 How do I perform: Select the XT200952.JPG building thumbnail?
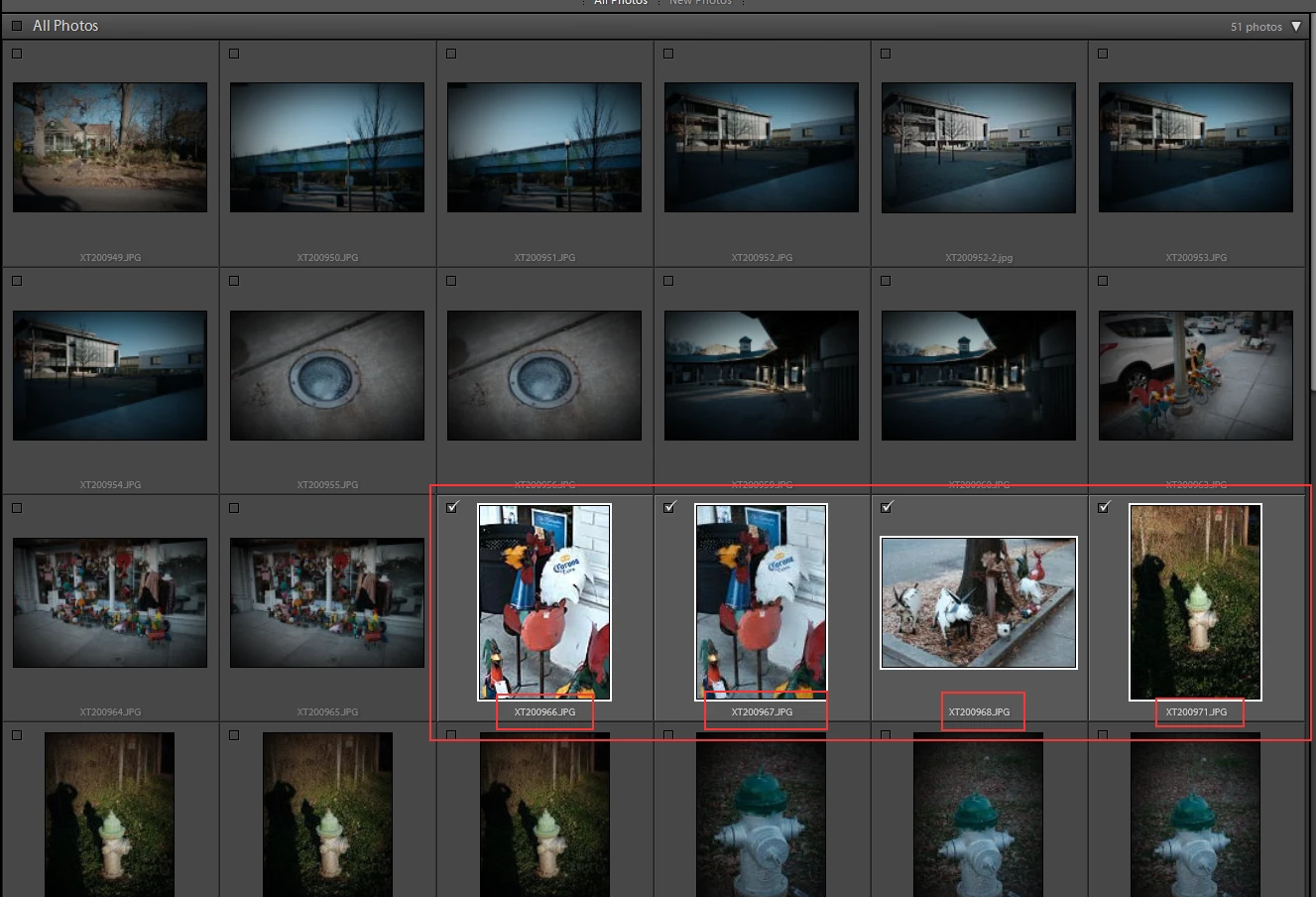coord(762,147)
